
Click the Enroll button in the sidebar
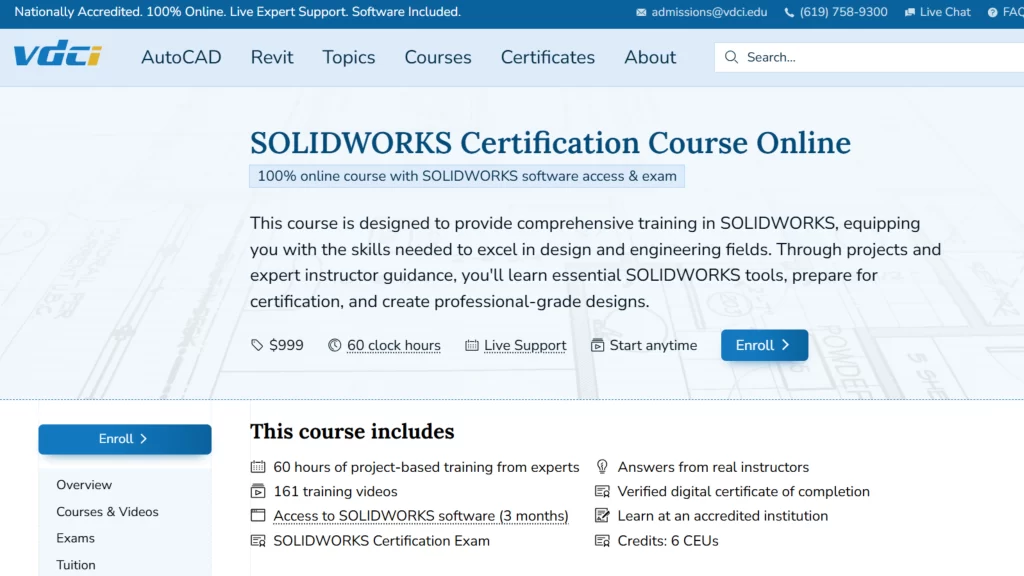click(x=125, y=439)
